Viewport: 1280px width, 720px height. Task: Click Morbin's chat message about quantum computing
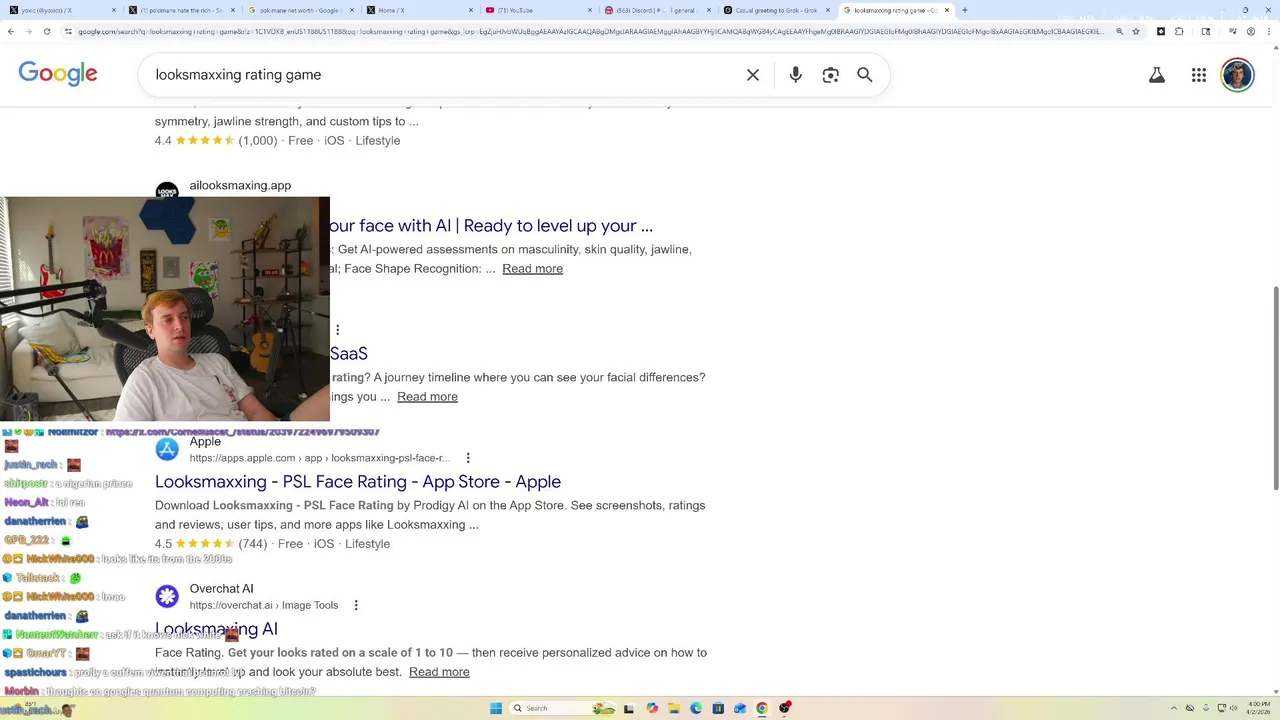point(160,691)
